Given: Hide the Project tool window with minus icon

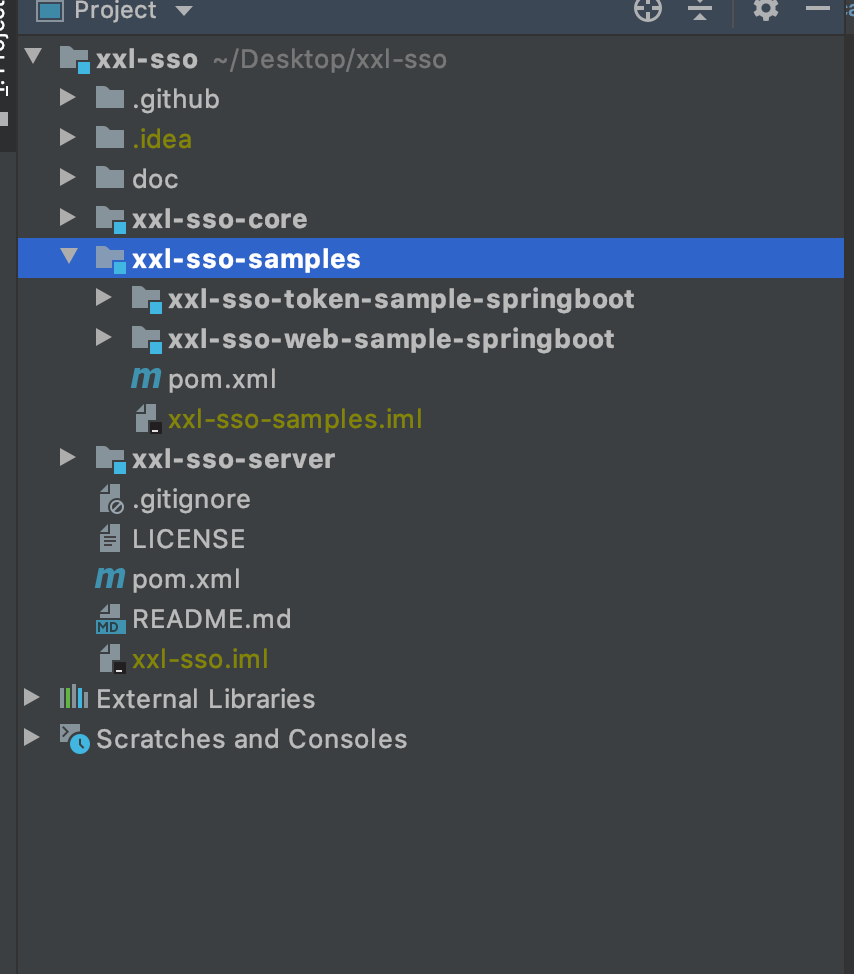Looking at the screenshot, I should [x=817, y=8].
